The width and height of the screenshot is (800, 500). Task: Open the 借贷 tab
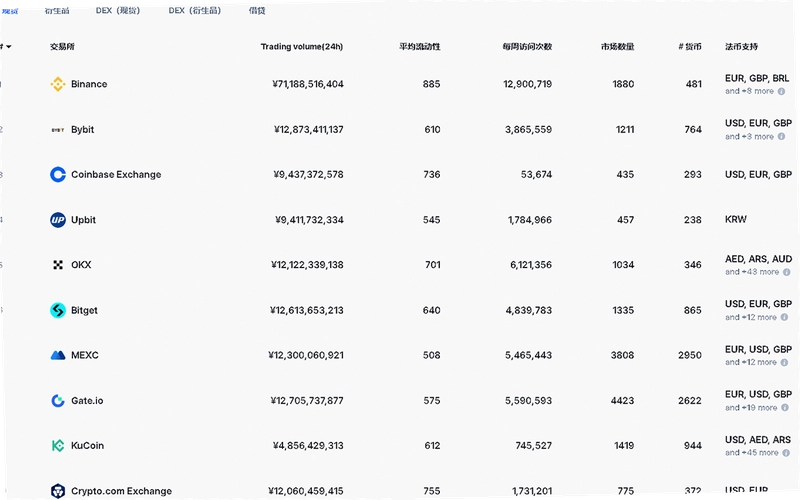257,10
